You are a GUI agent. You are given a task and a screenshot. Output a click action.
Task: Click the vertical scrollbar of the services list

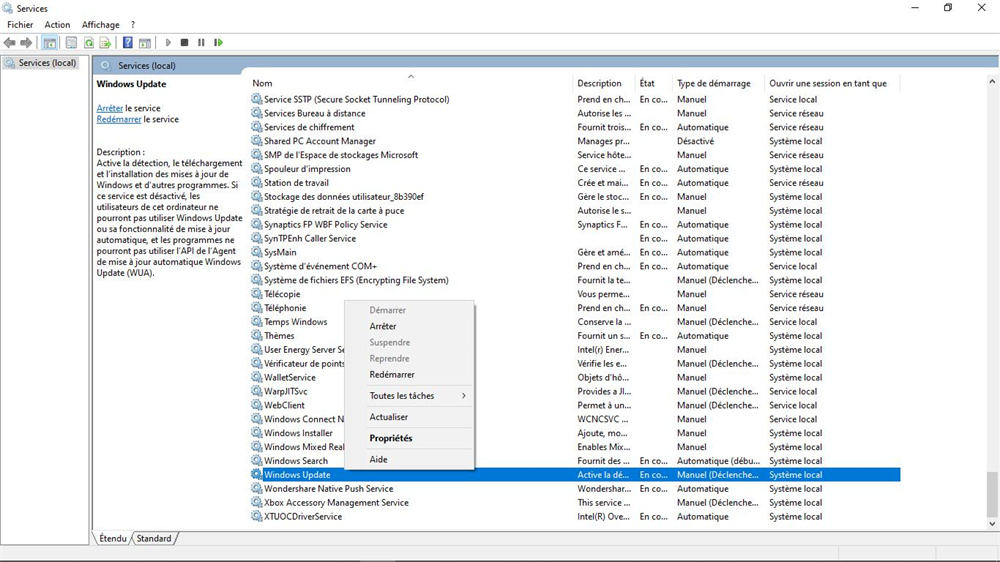tap(992, 300)
